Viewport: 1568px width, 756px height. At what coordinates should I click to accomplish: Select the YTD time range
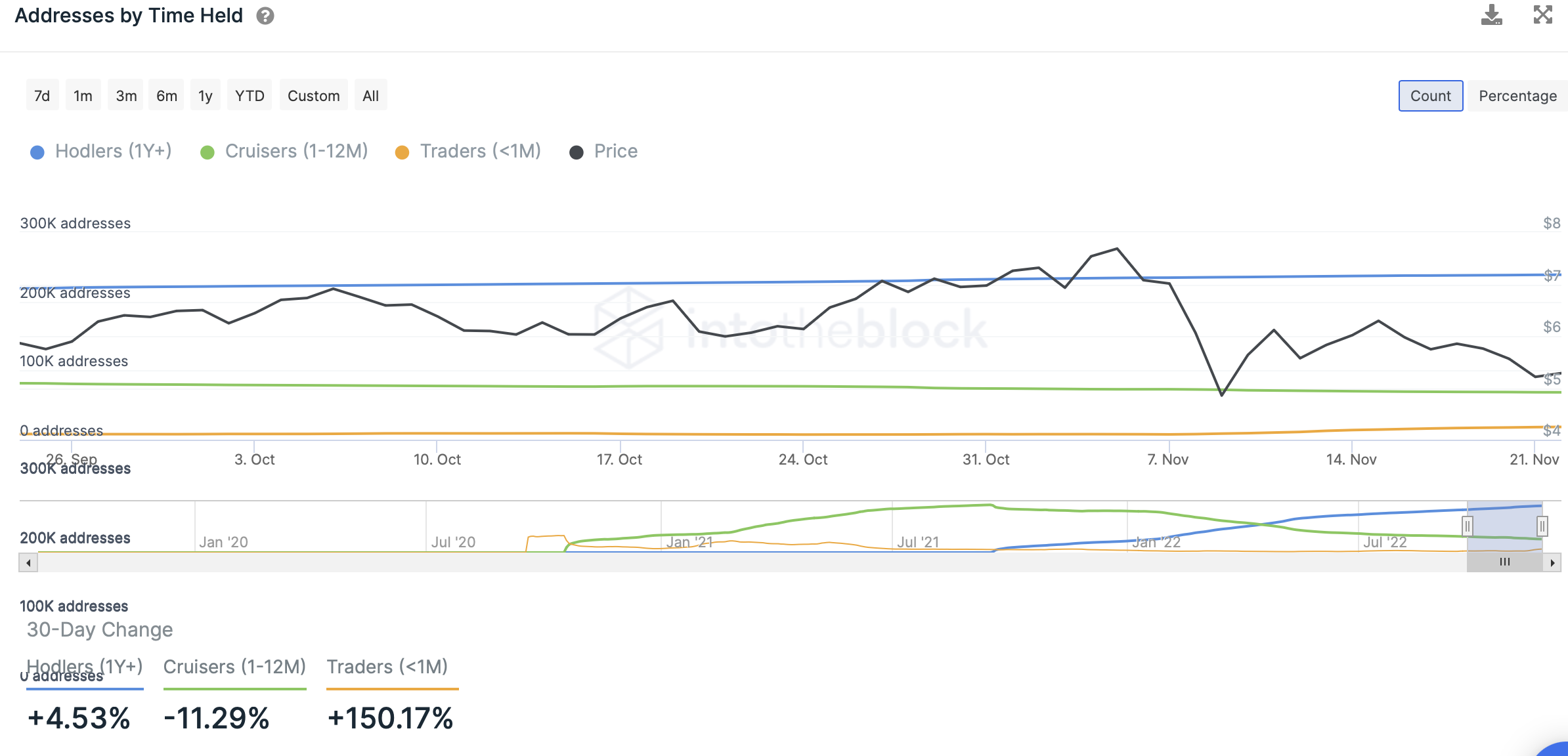(x=250, y=96)
